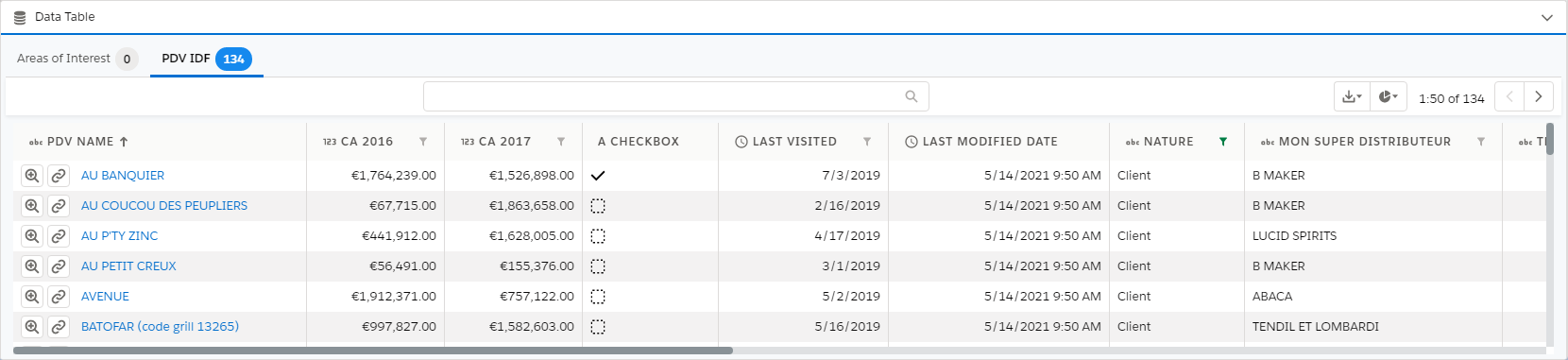Screen dimensions: 1568x360
Task: Sort by LAST MODIFIED DATE header
Action: point(990,142)
